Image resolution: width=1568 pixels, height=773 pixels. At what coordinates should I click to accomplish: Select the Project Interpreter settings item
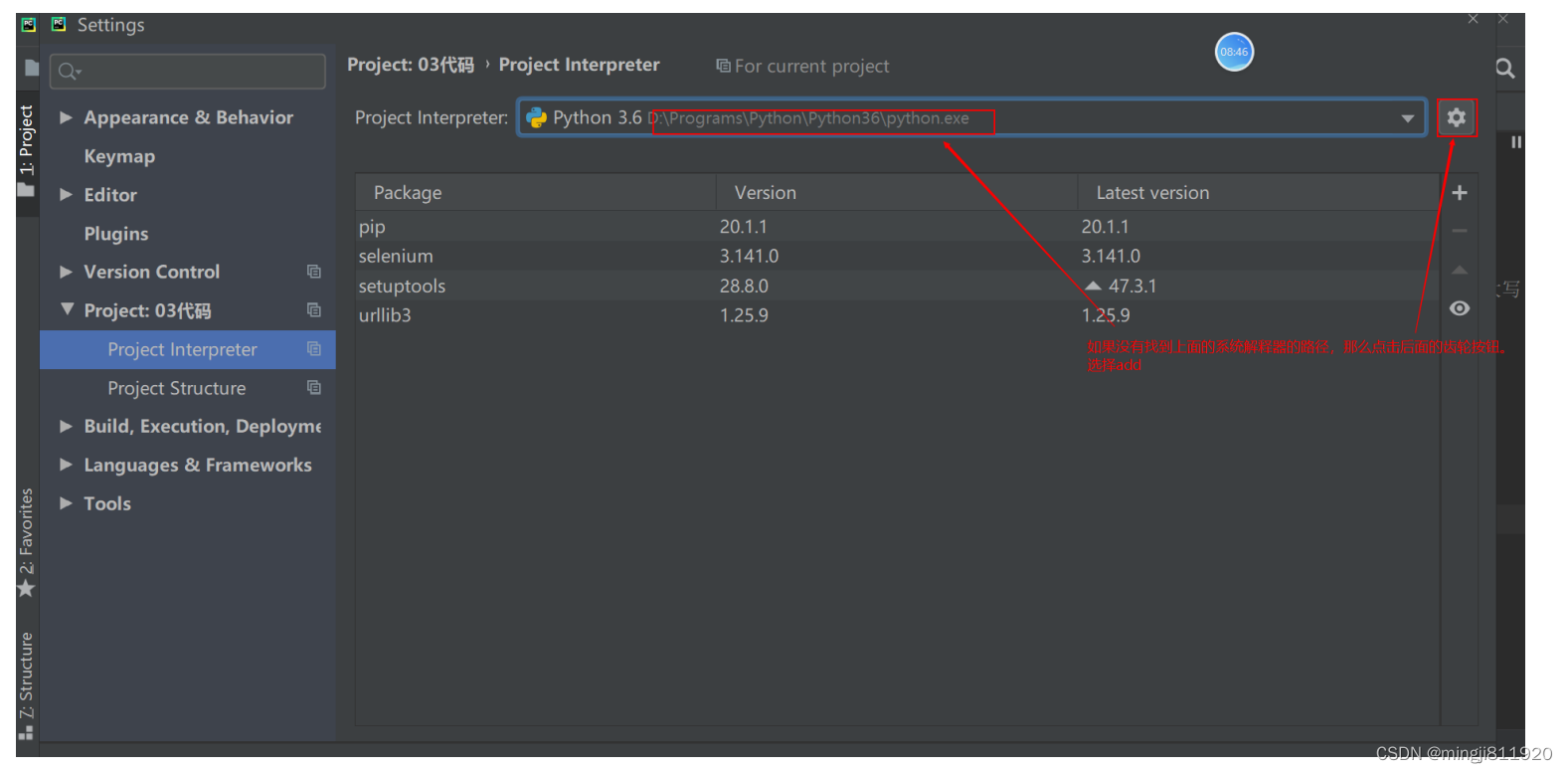(187, 349)
